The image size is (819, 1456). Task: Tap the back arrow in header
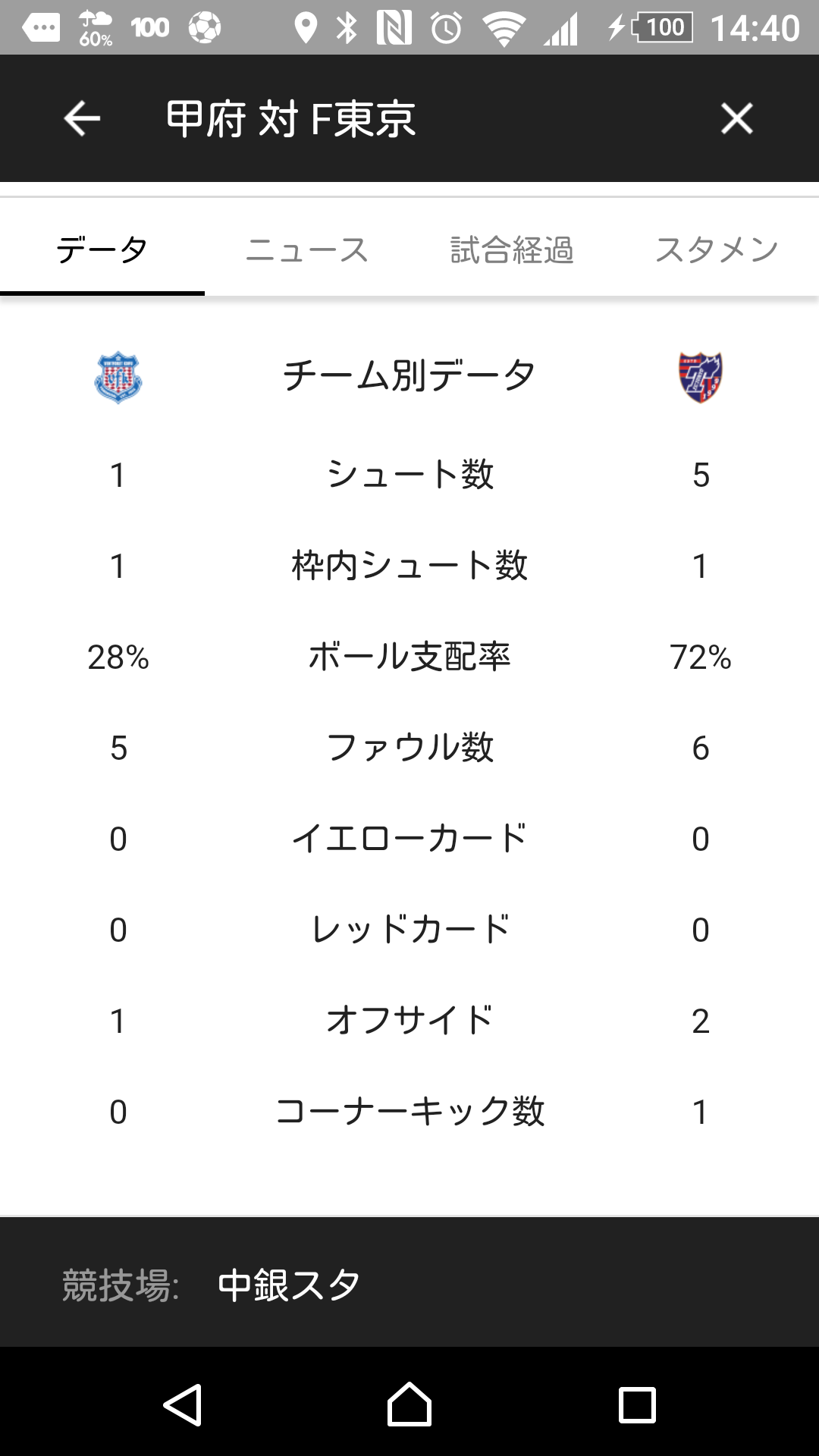82,118
